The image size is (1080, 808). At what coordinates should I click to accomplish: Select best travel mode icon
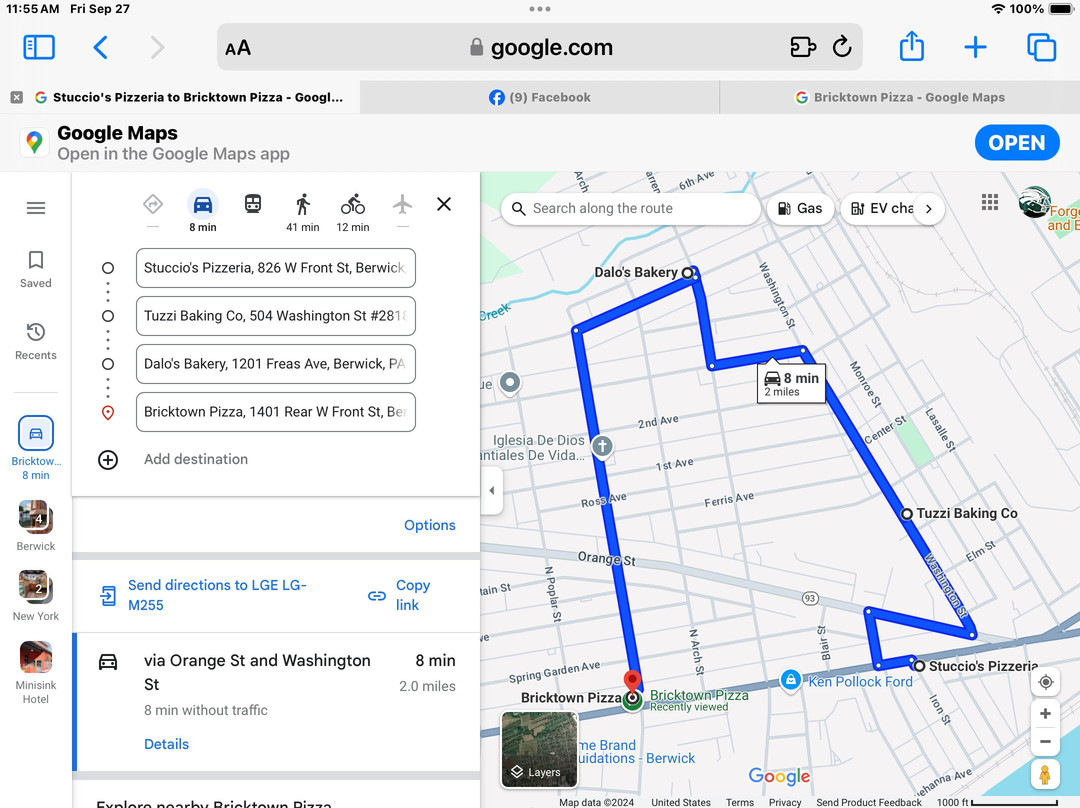153,205
